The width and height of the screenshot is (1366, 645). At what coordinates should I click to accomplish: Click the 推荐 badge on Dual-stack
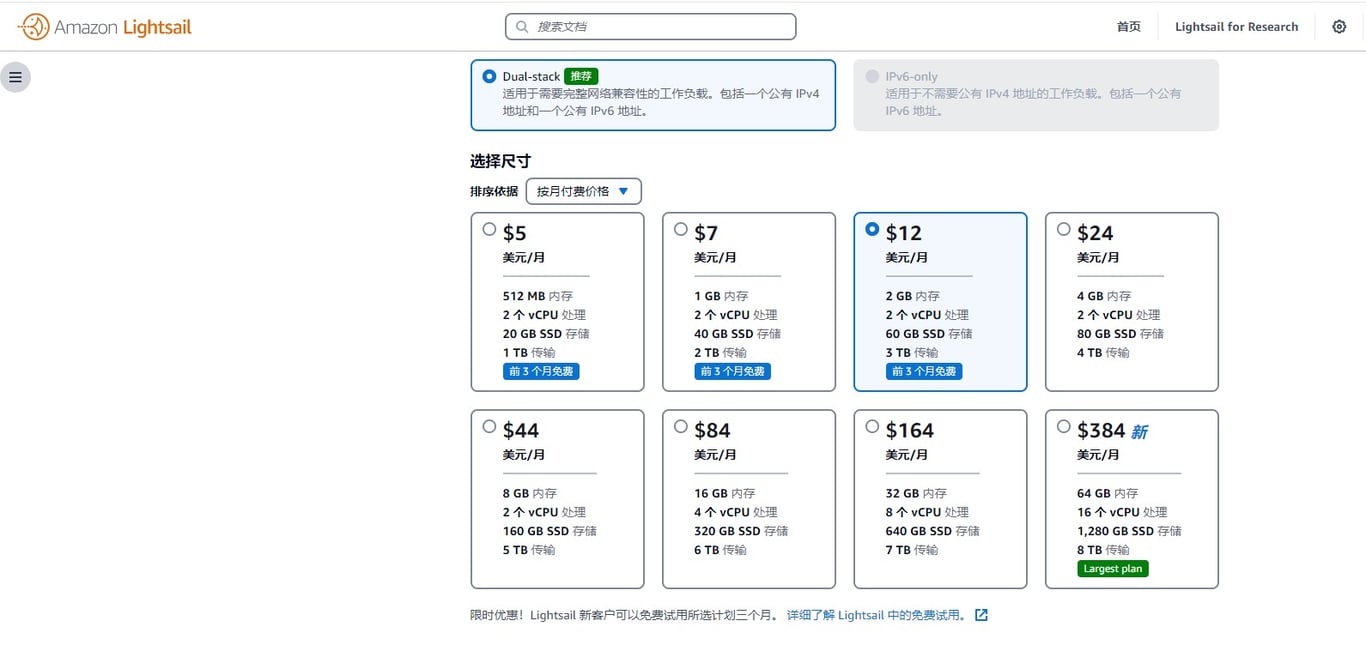[x=581, y=76]
